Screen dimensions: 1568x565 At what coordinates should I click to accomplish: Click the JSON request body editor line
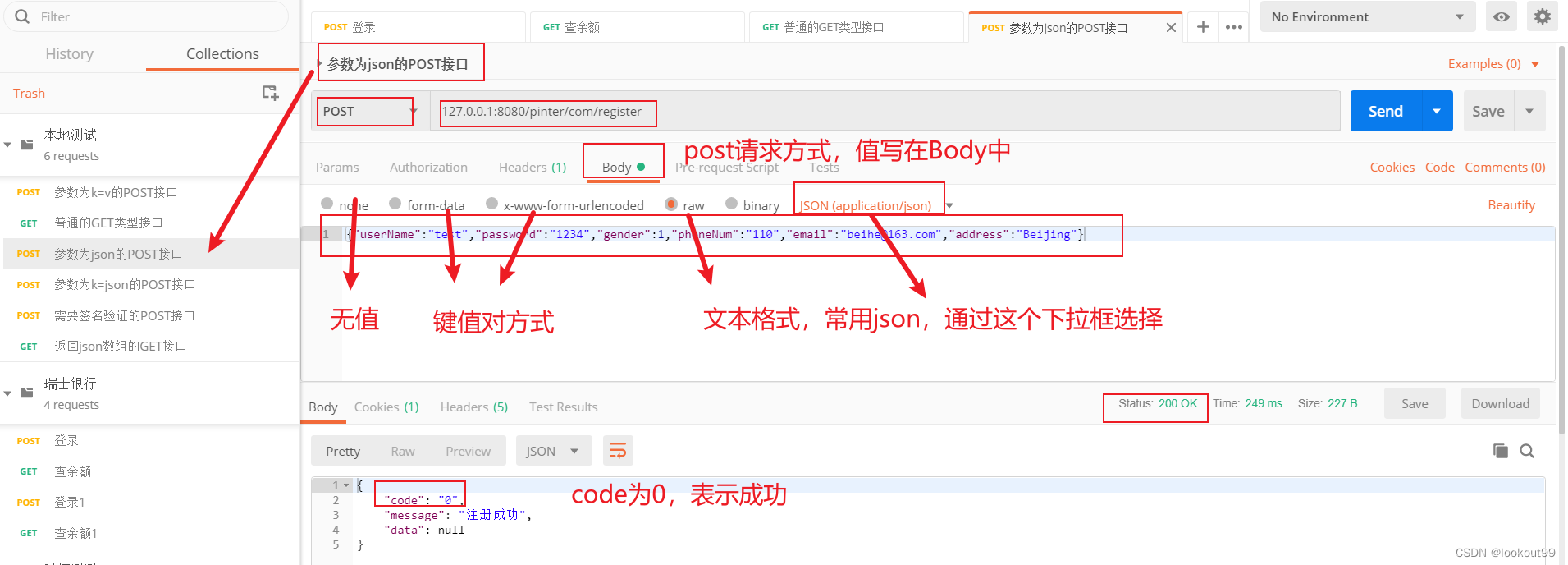pos(948,234)
